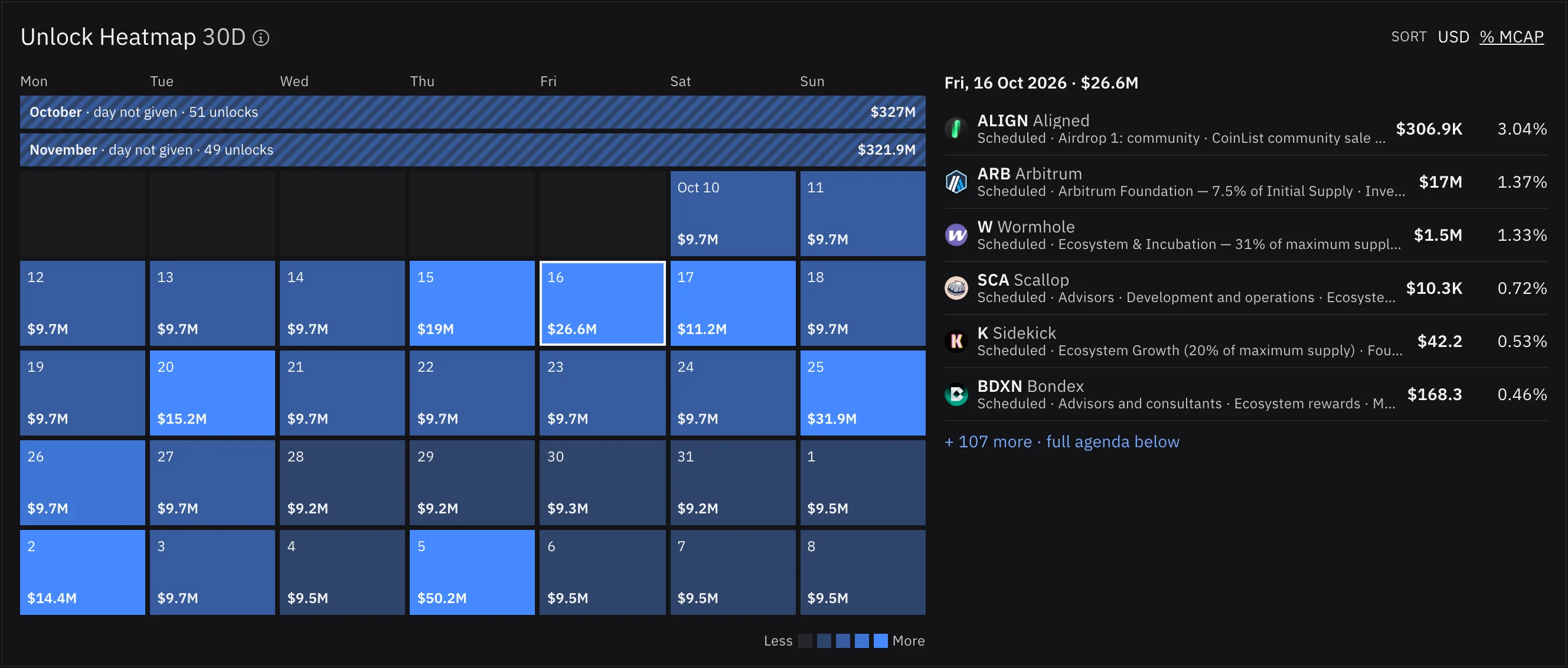The height and width of the screenshot is (668, 1568).
Task: Sort the heatmap by USD
Action: point(1453,37)
